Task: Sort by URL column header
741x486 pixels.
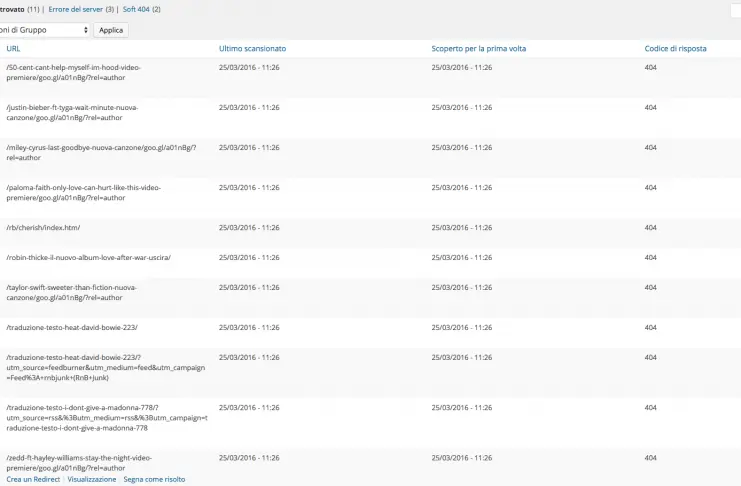Action: (x=13, y=48)
